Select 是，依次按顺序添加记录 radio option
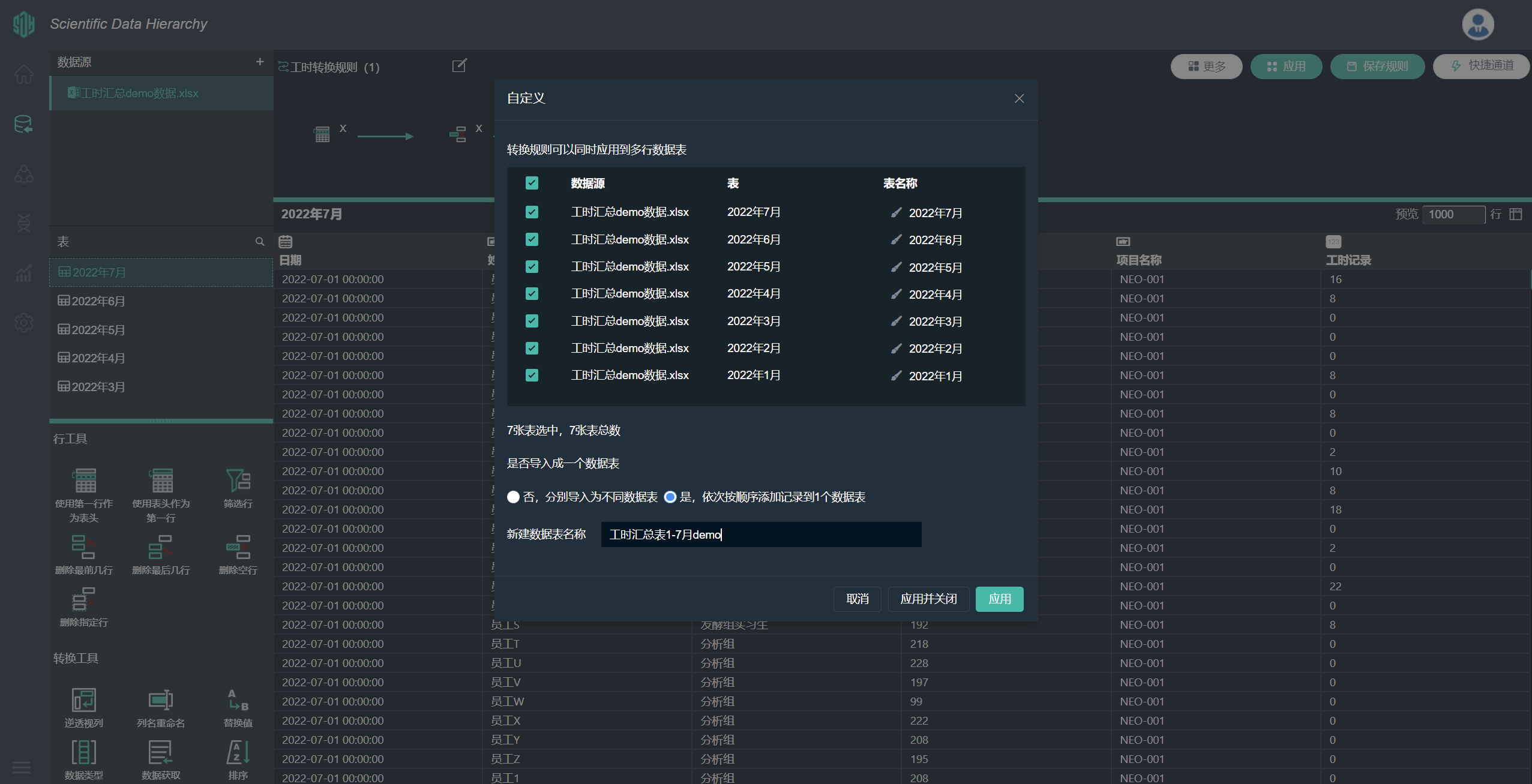 pyautogui.click(x=670, y=497)
